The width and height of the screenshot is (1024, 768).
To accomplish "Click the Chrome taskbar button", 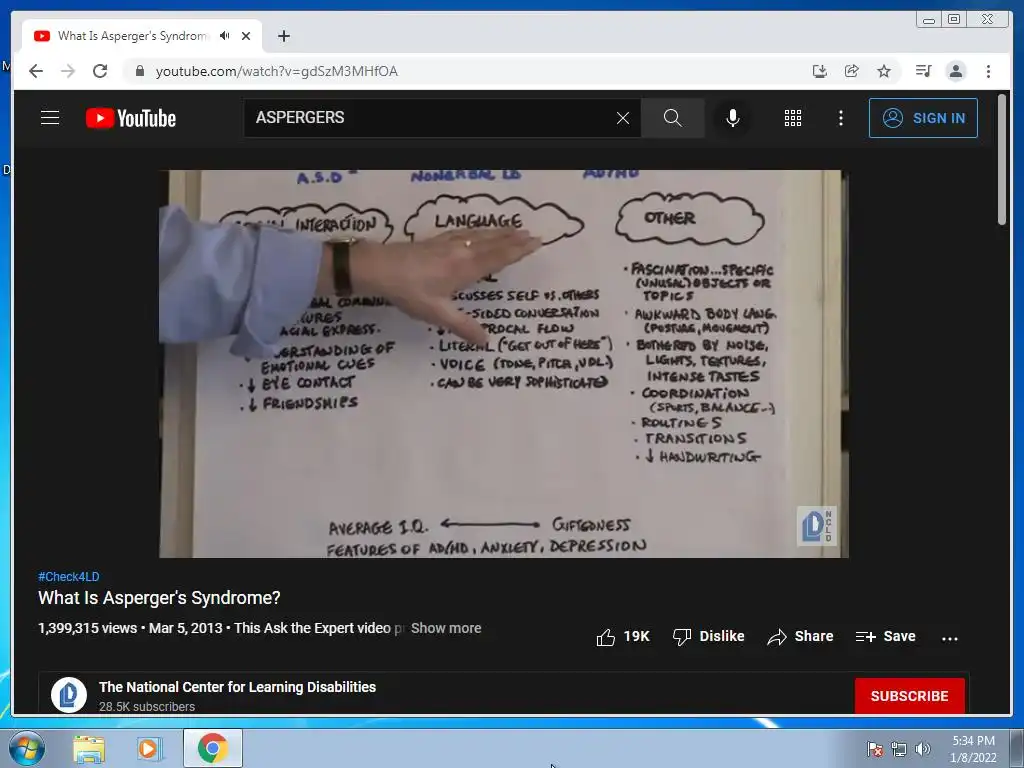I will [213, 748].
